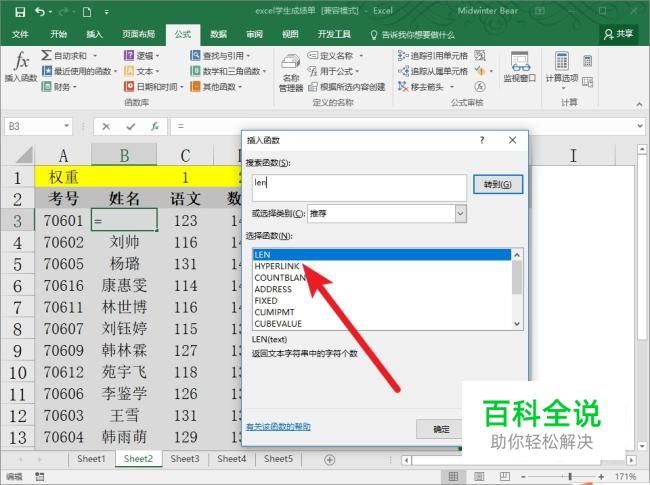650x485 pixels.
Task: Click the Go (转到) button in dialog
Action: point(498,184)
